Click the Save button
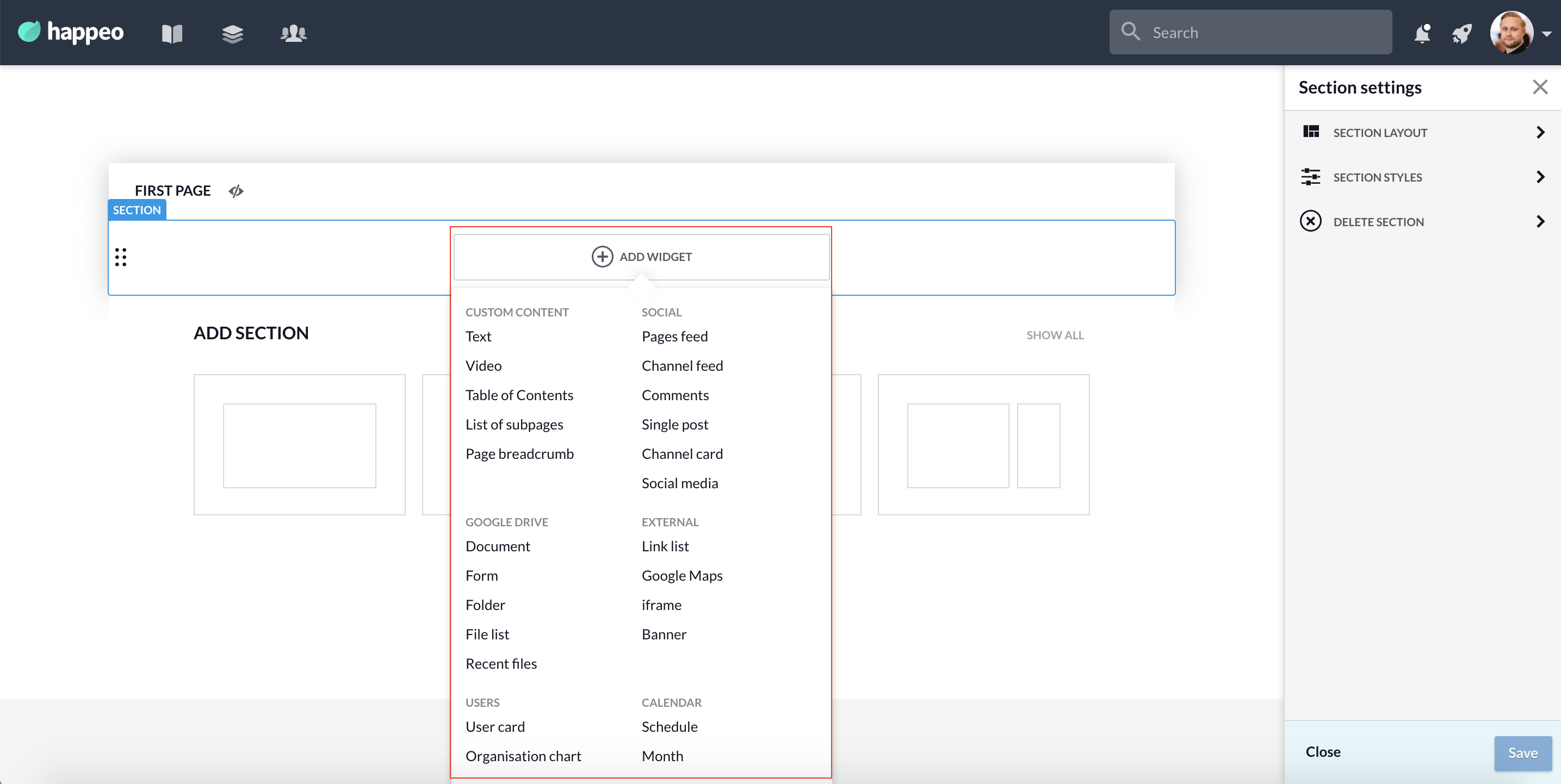The height and width of the screenshot is (784, 1561). point(1522,753)
